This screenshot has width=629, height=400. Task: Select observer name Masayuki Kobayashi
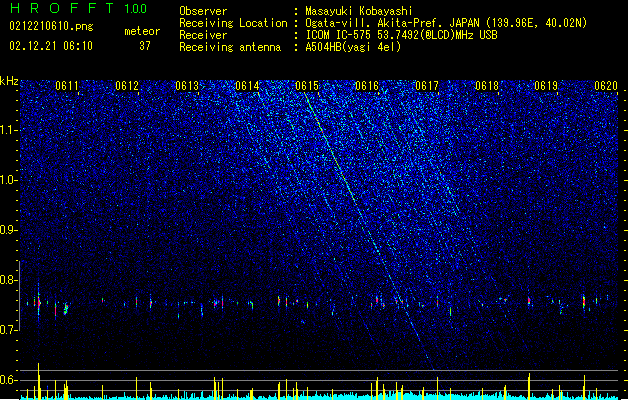pyautogui.click(x=359, y=11)
